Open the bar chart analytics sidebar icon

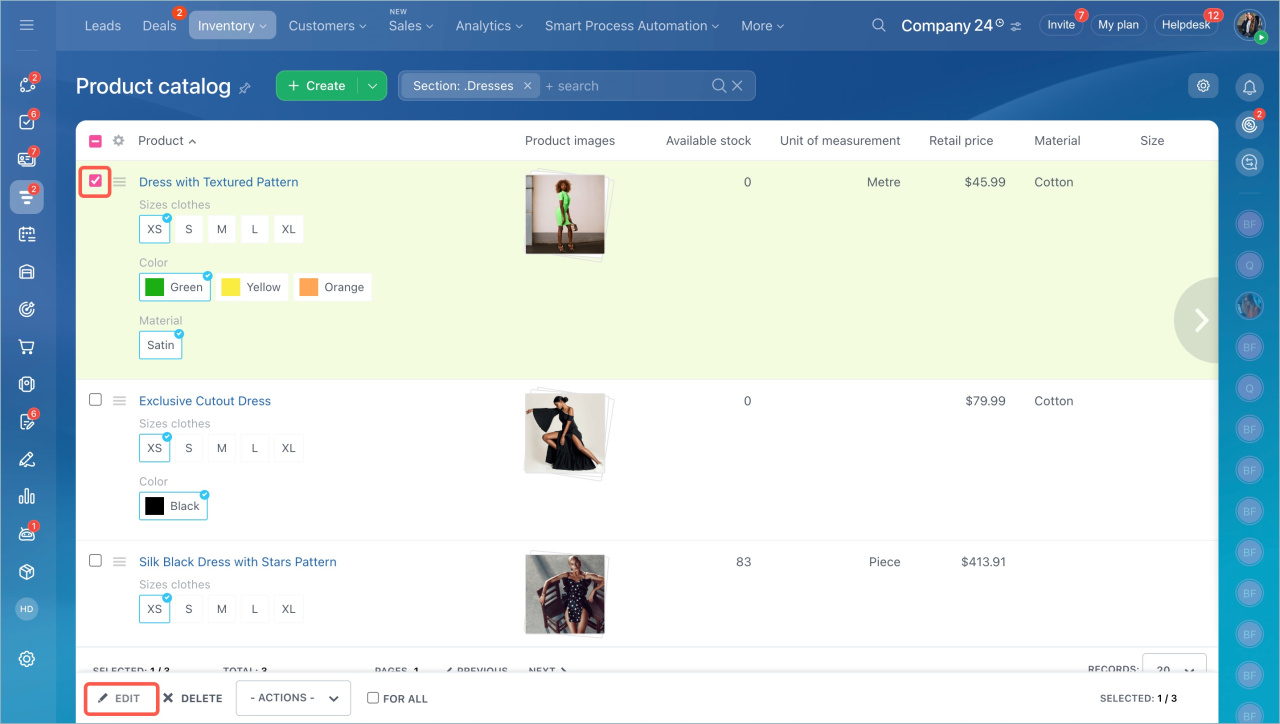[x=27, y=496]
